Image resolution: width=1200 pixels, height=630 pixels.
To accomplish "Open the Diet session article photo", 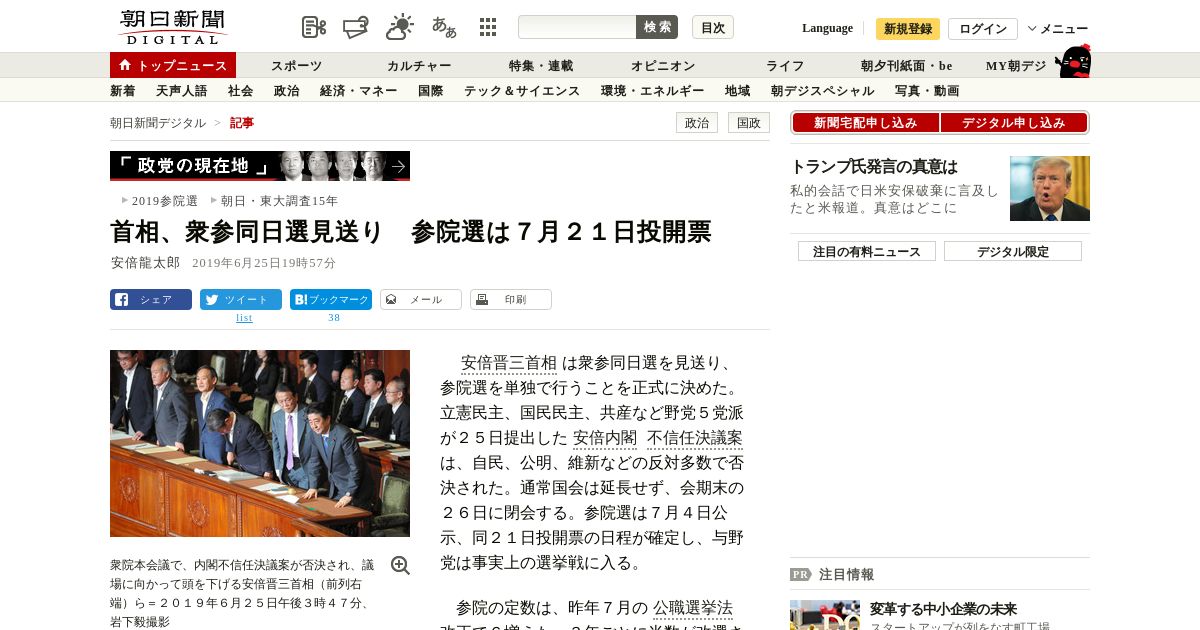I will coord(260,443).
